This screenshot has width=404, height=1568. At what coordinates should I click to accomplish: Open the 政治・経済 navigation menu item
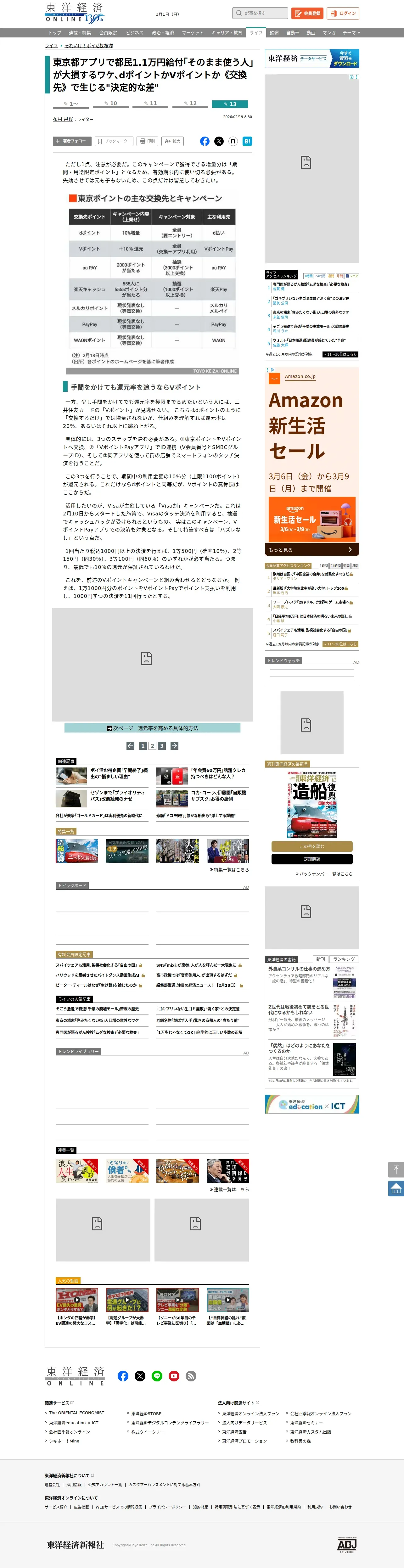pyautogui.click(x=162, y=33)
